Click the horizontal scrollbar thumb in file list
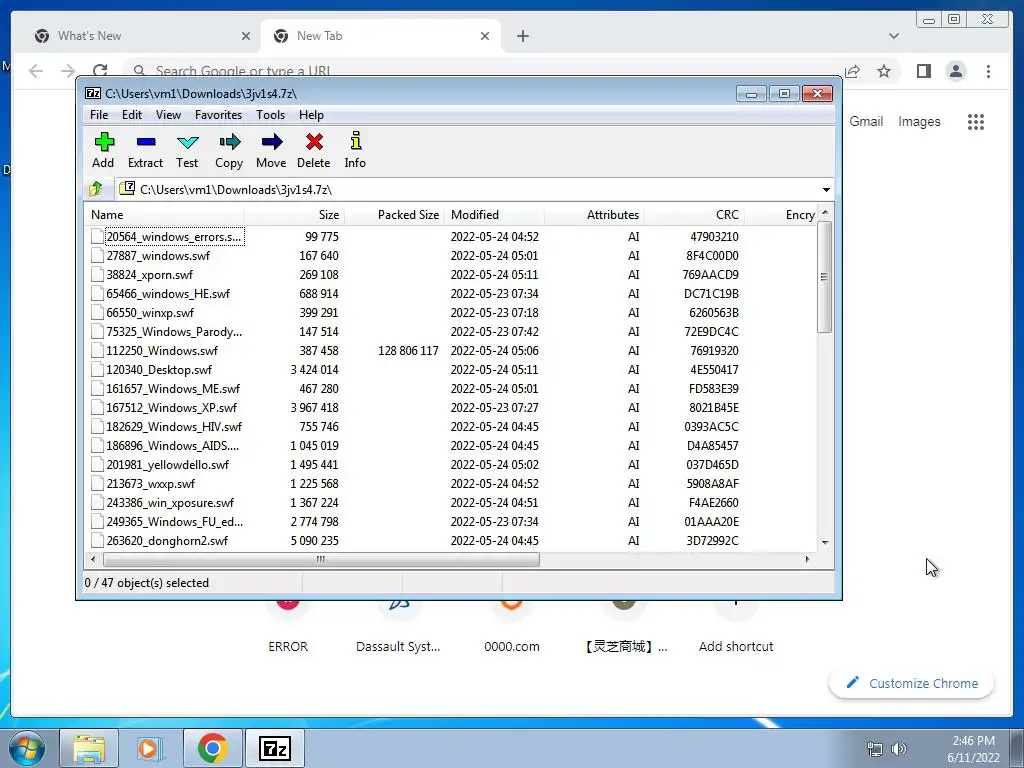1024x768 pixels. coord(321,560)
